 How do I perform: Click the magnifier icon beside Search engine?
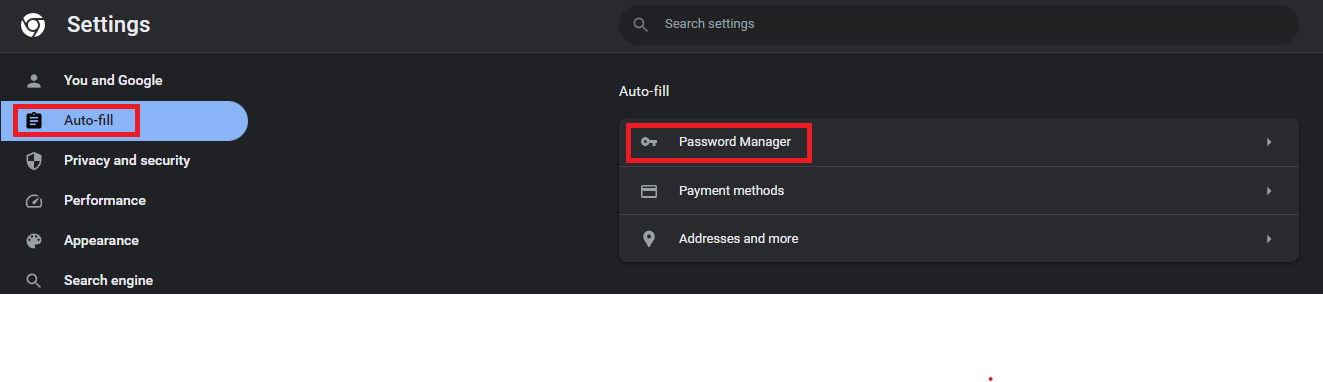[34, 281]
